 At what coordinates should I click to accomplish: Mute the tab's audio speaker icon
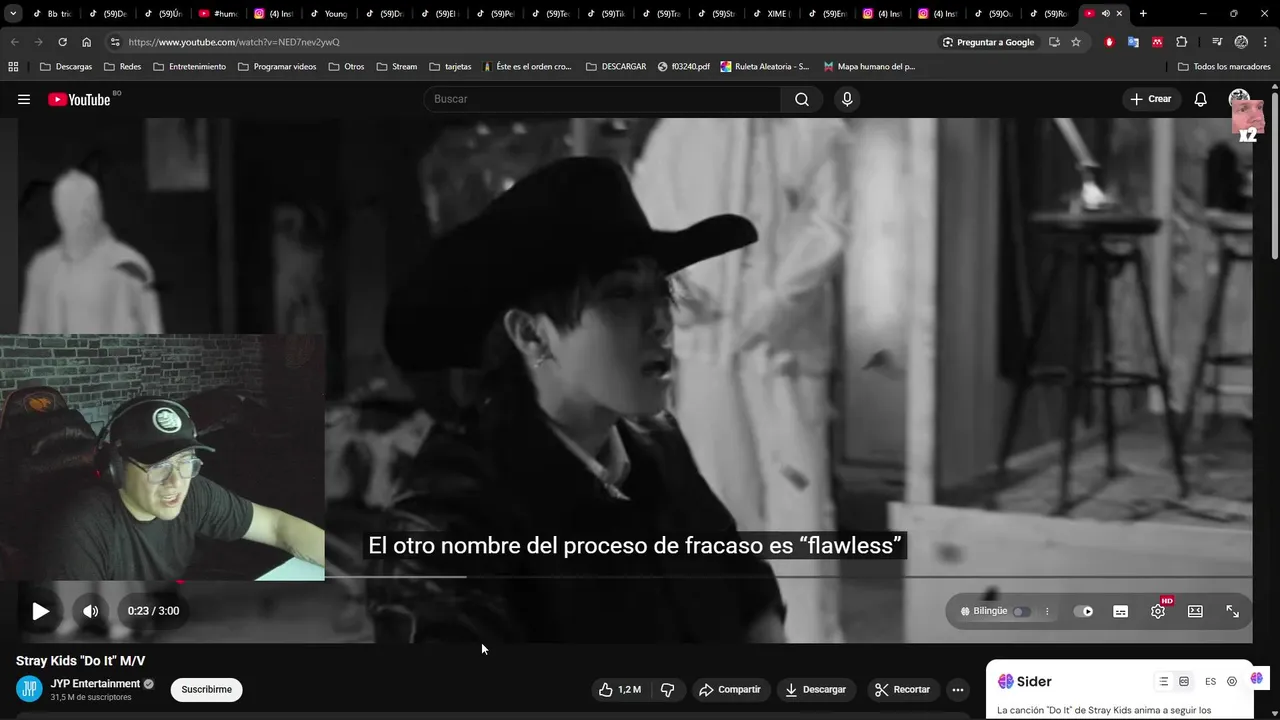(x=1105, y=14)
